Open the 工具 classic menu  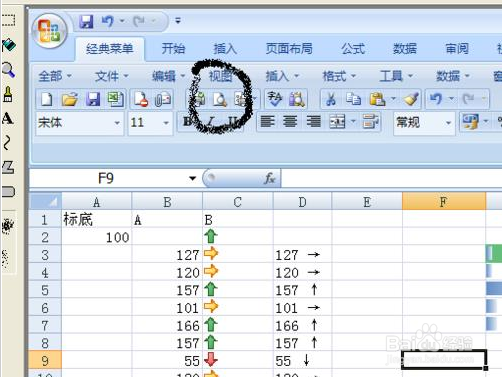point(396,76)
